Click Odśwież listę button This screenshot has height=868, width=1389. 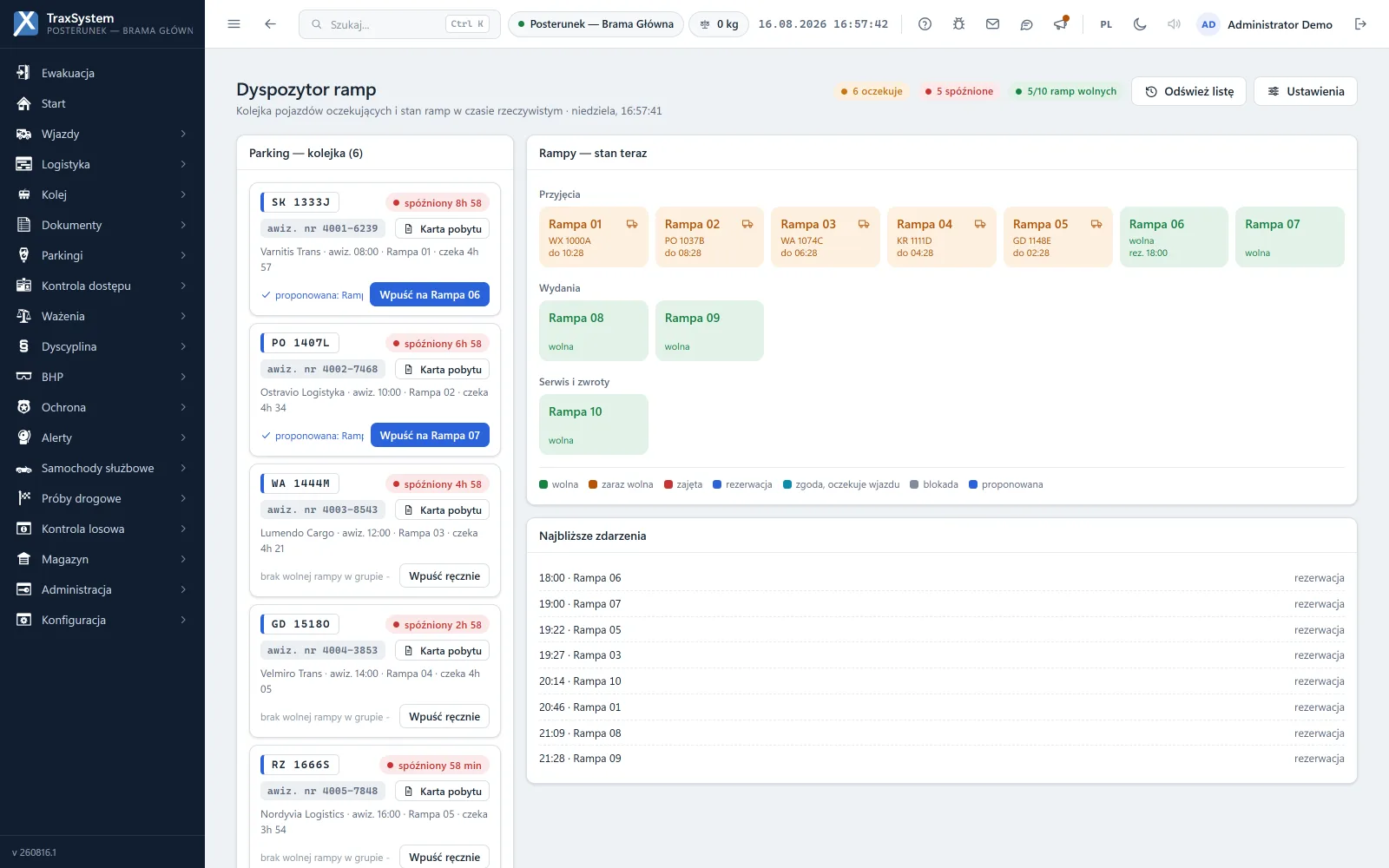click(1188, 91)
